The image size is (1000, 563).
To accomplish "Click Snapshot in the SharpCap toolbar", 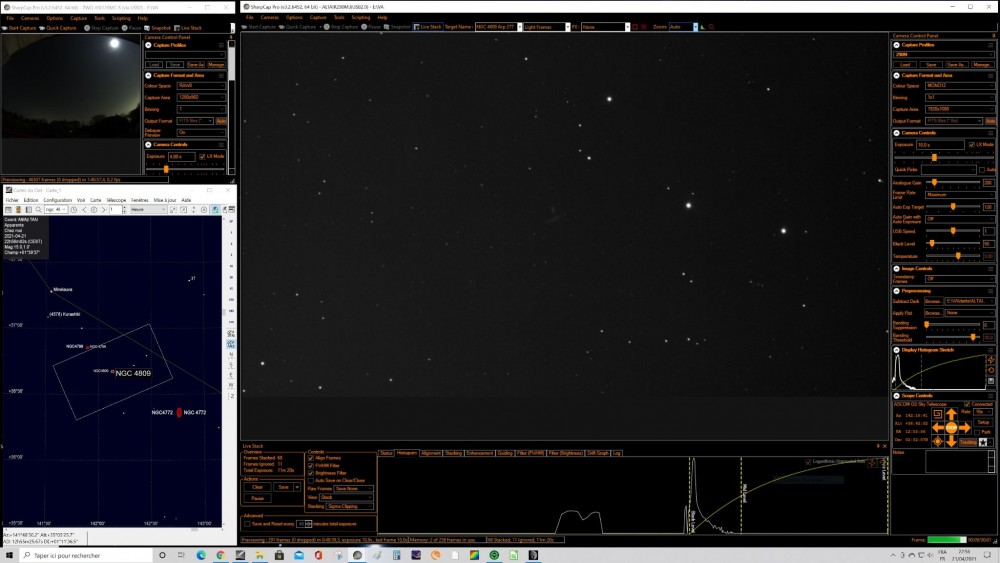I will click(397, 27).
